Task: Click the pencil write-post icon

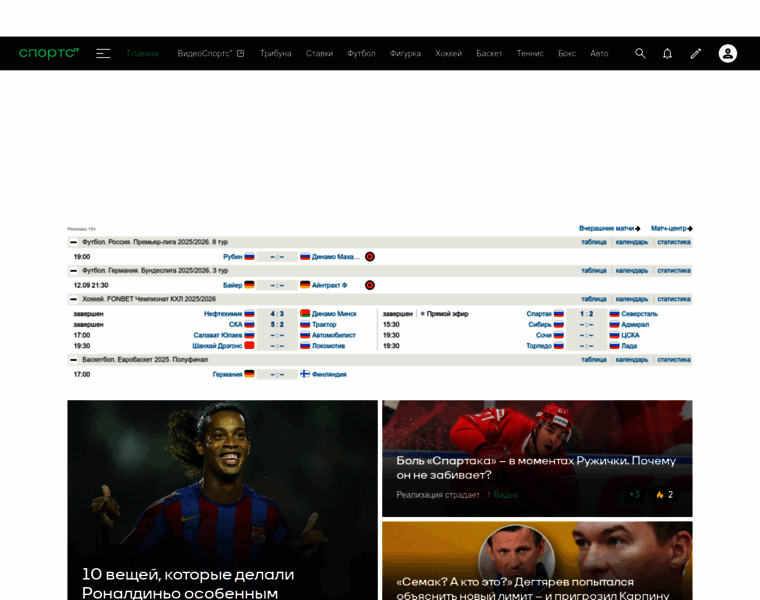Action: (x=696, y=53)
